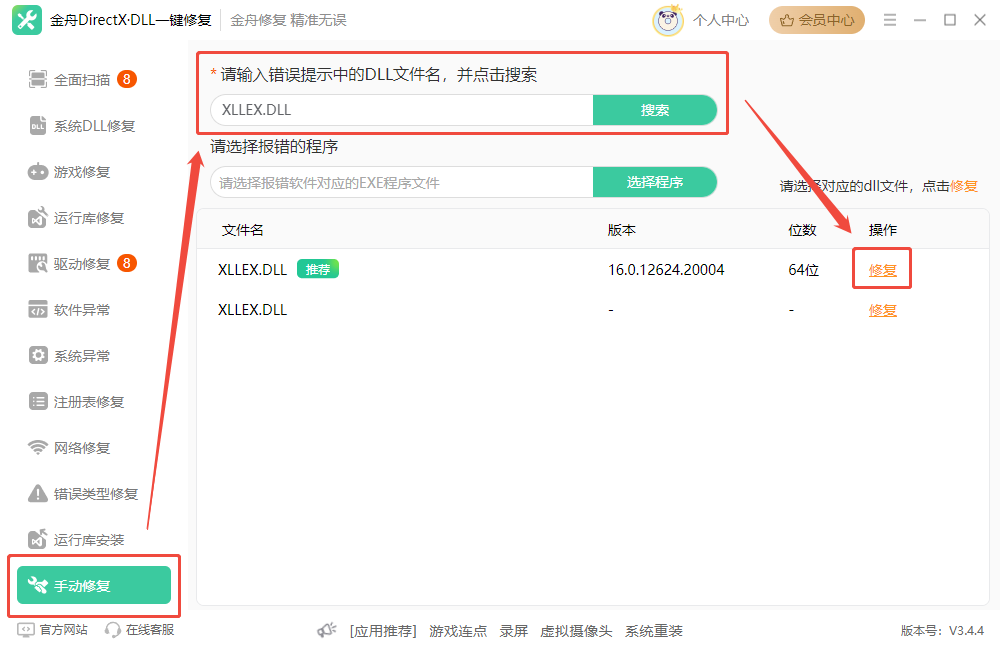The width and height of the screenshot is (1000, 650).
Task: Select 系统DLL修复 in sidebar
Action: point(94,126)
